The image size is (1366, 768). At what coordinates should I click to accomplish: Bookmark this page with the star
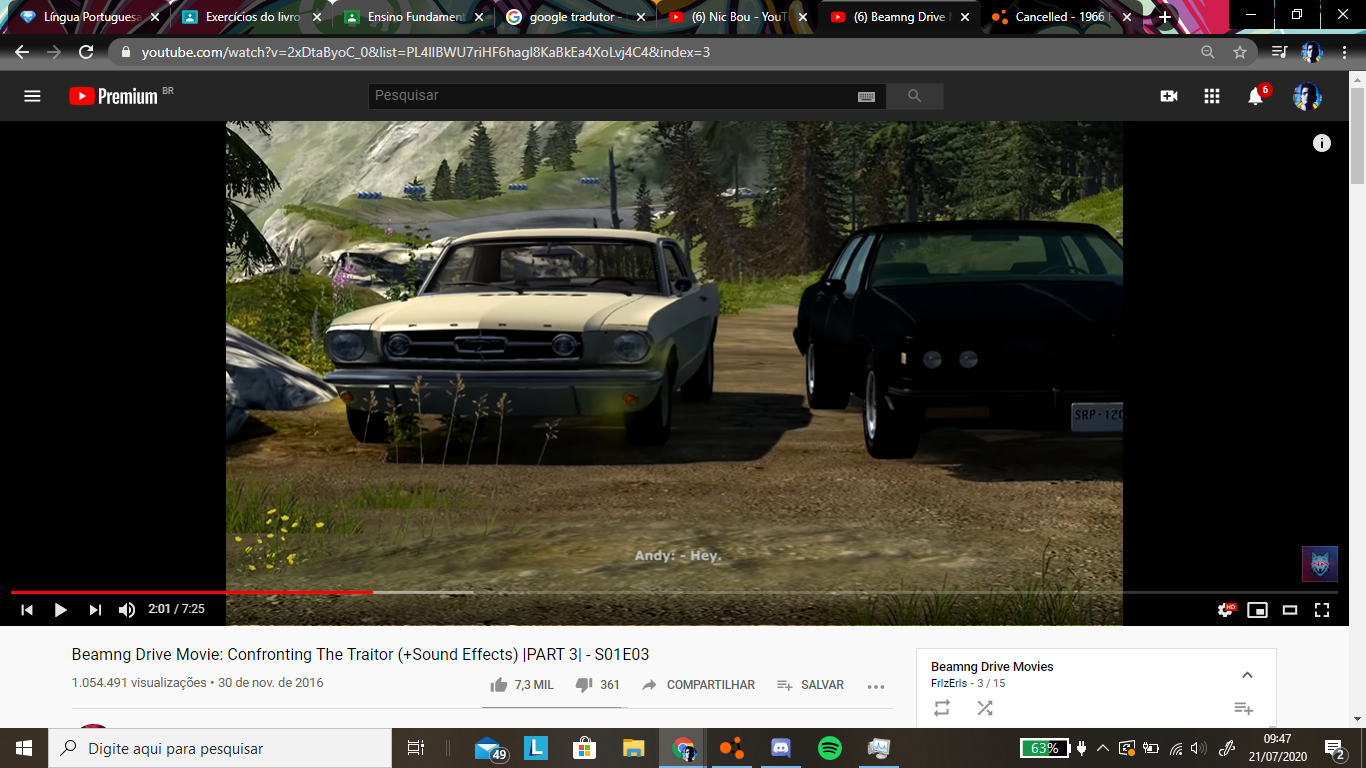click(1240, 52)
